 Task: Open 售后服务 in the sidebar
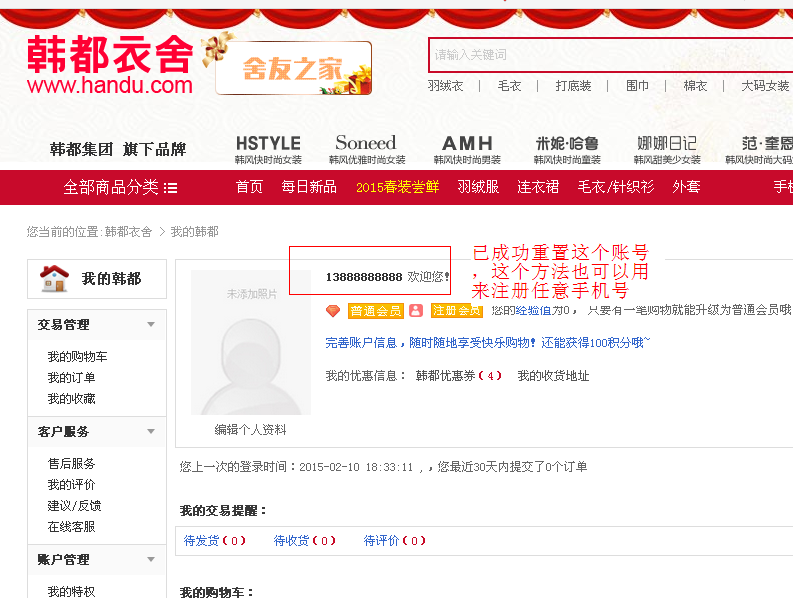pyautogui.click(x=71, y=463)
